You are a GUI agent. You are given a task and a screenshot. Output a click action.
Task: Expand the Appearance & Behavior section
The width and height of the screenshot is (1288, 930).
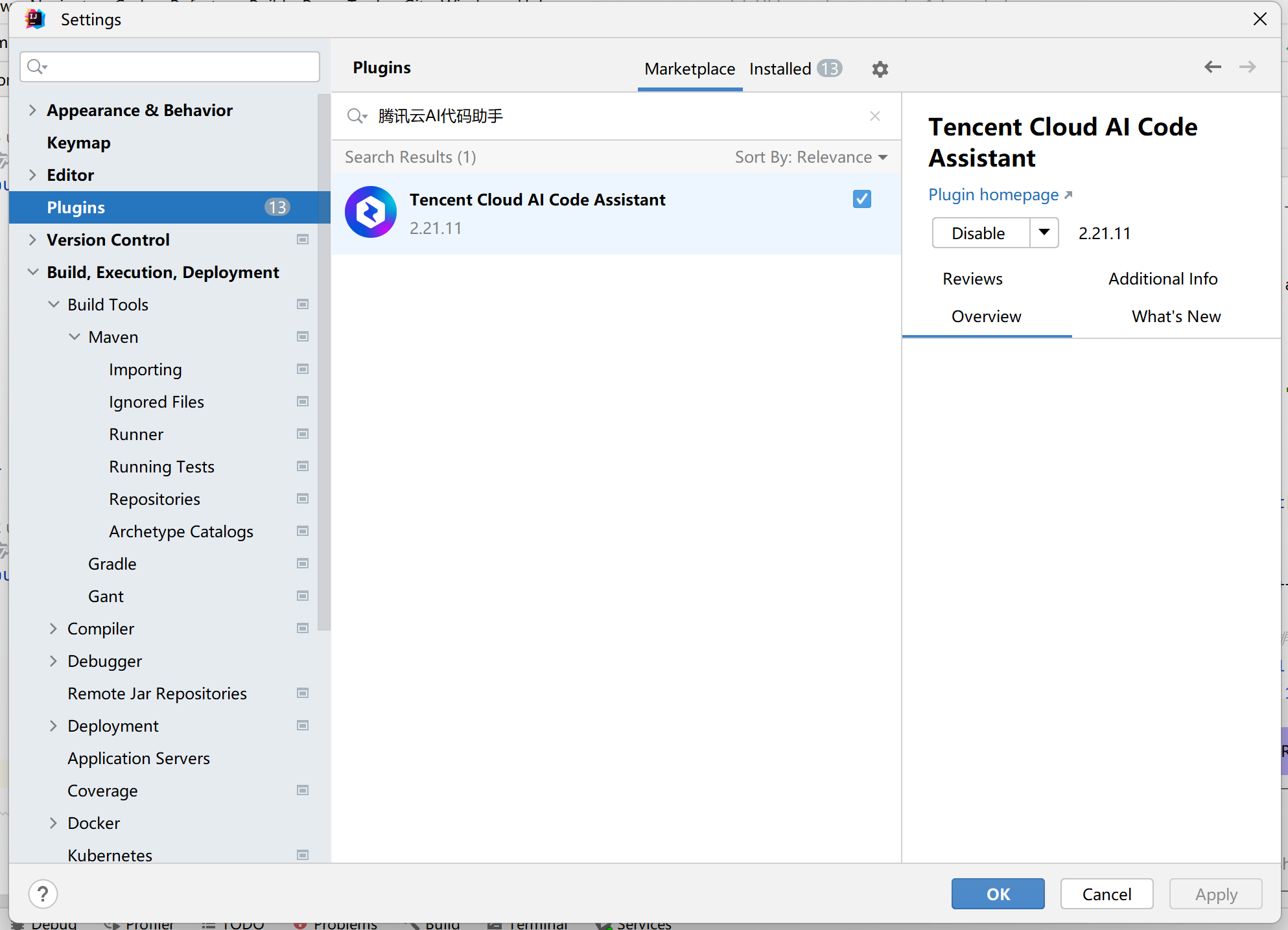pyautogui.click(x=32, y=110)
